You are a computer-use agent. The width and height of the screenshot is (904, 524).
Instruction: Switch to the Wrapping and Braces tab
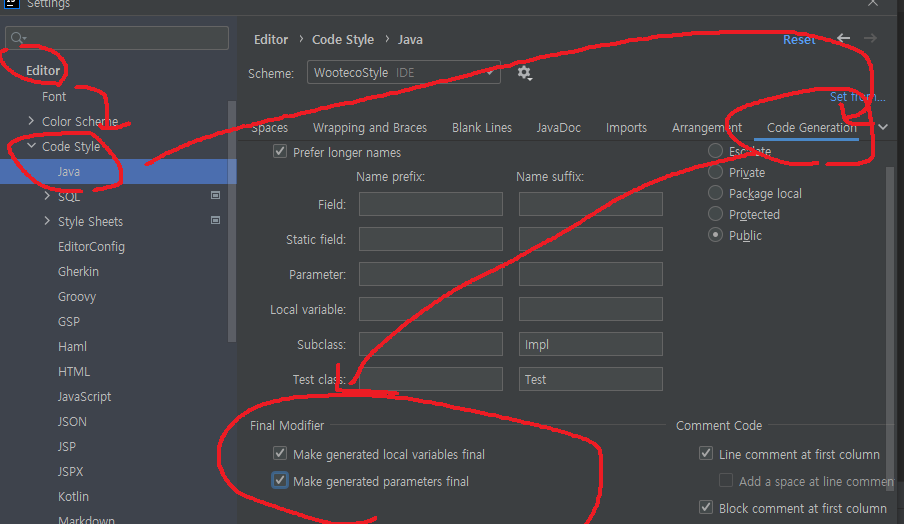tap(370, 127)
